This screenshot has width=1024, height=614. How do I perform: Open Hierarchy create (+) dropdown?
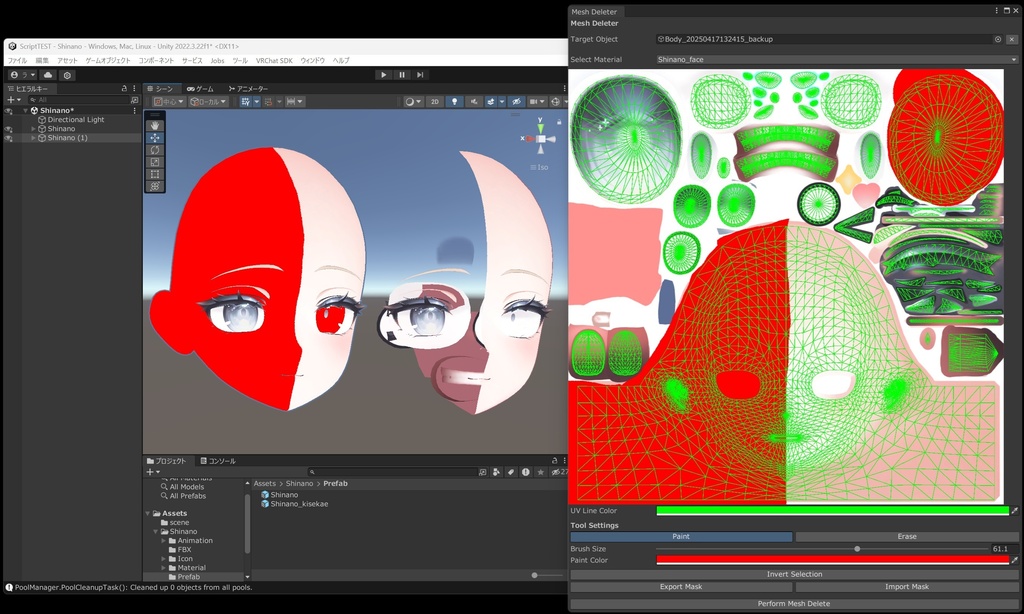[14, 100]
